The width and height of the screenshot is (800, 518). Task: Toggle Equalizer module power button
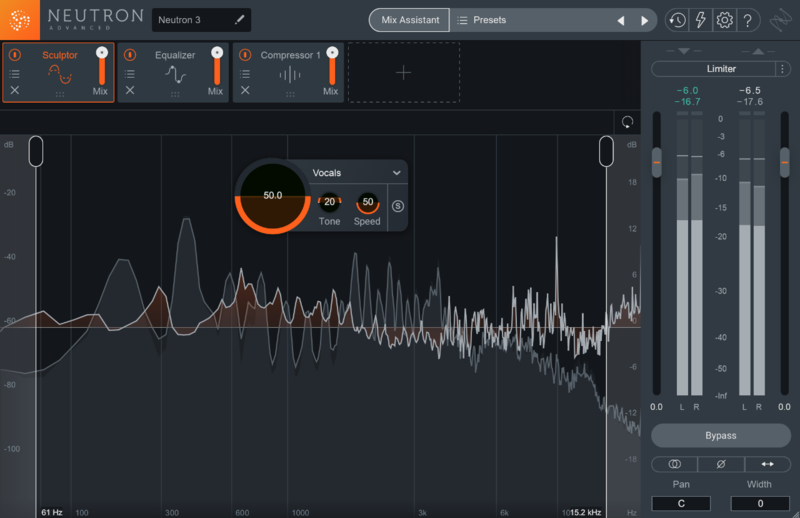tap(130, 55)
